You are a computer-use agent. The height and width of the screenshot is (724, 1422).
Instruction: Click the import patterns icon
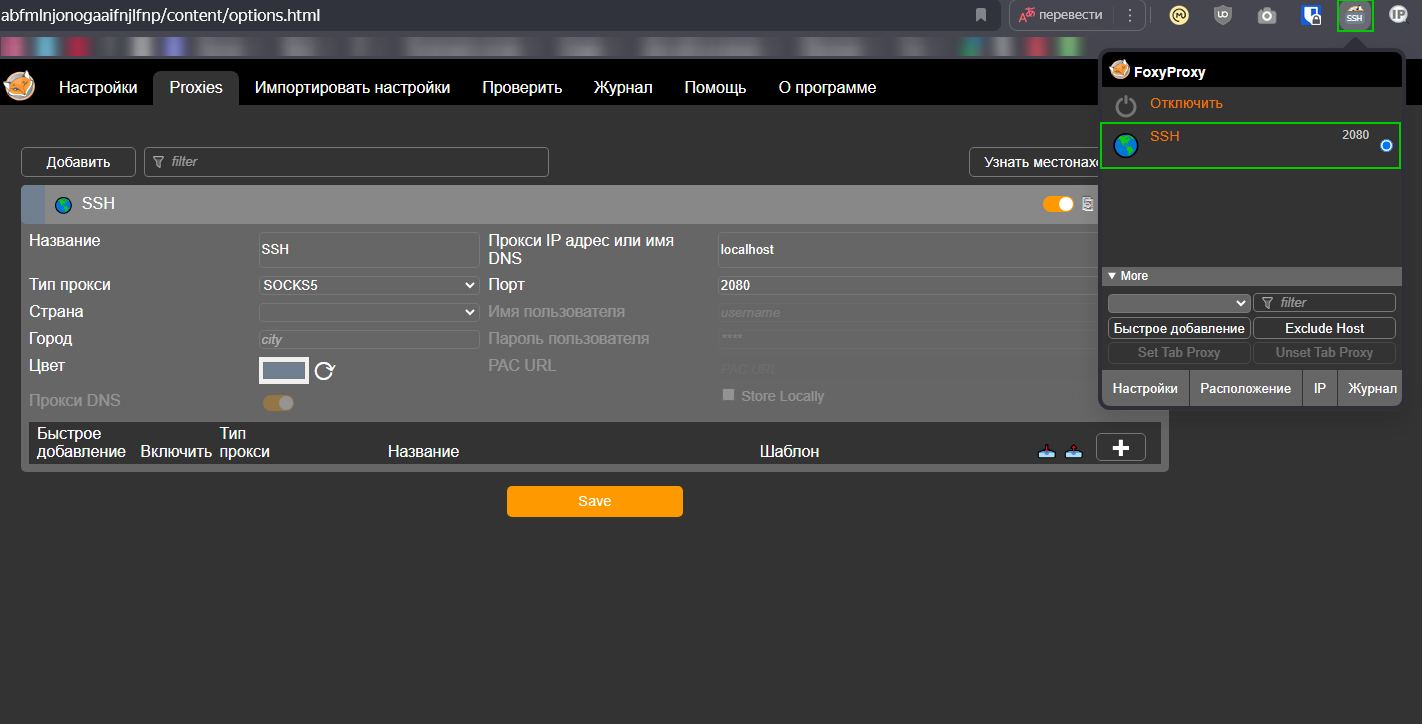click(1047, 451)
